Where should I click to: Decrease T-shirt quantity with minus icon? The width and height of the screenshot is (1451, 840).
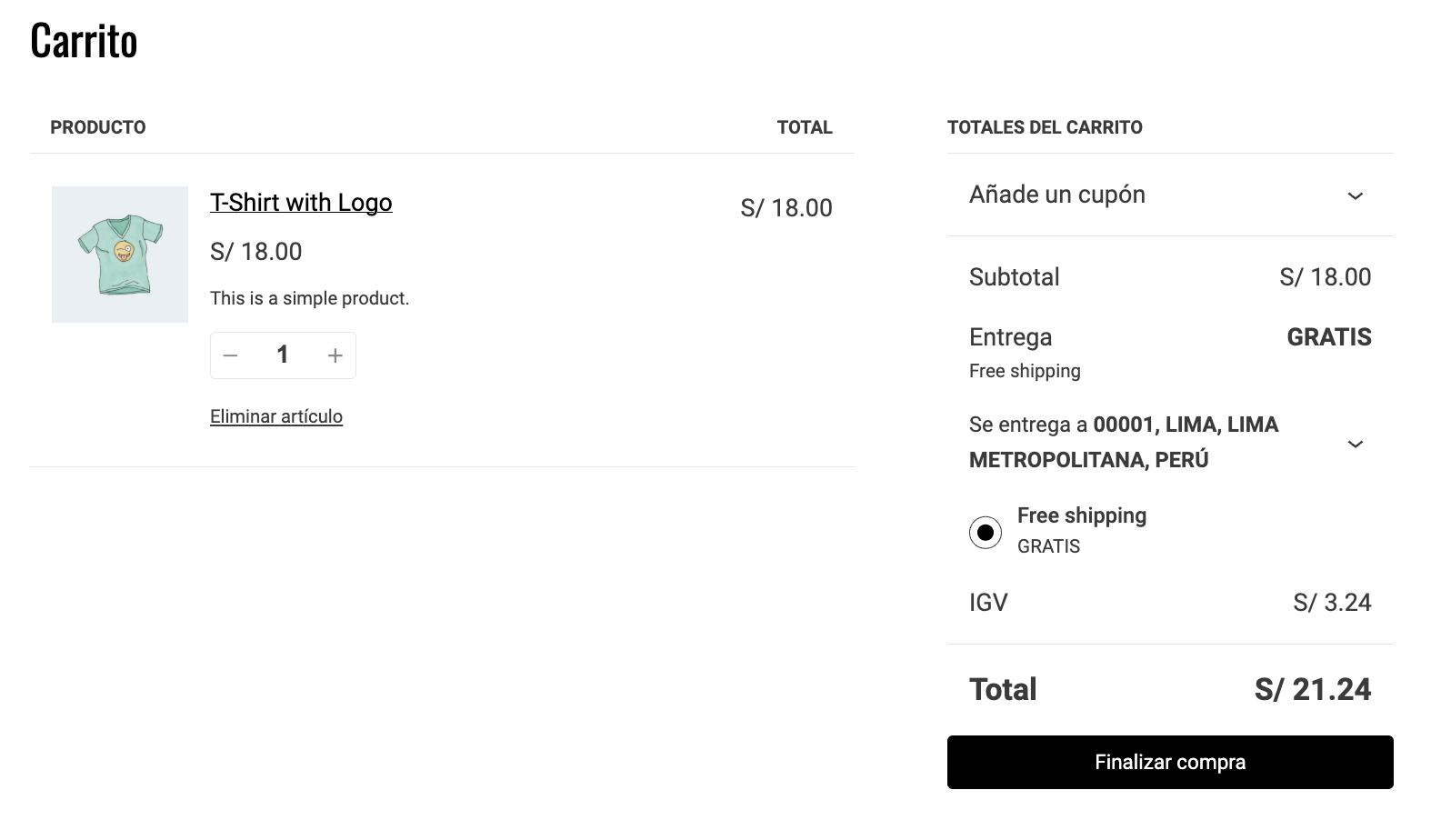click(231, 355)
